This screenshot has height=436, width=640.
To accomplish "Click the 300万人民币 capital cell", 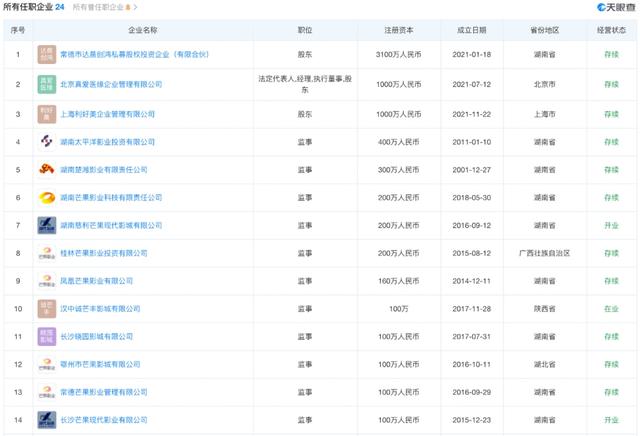I will point(399,170).
